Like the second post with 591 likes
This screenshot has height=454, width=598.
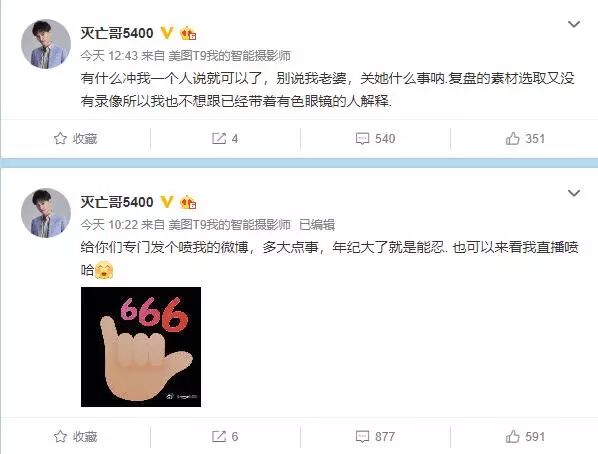(x=525, y=436)
